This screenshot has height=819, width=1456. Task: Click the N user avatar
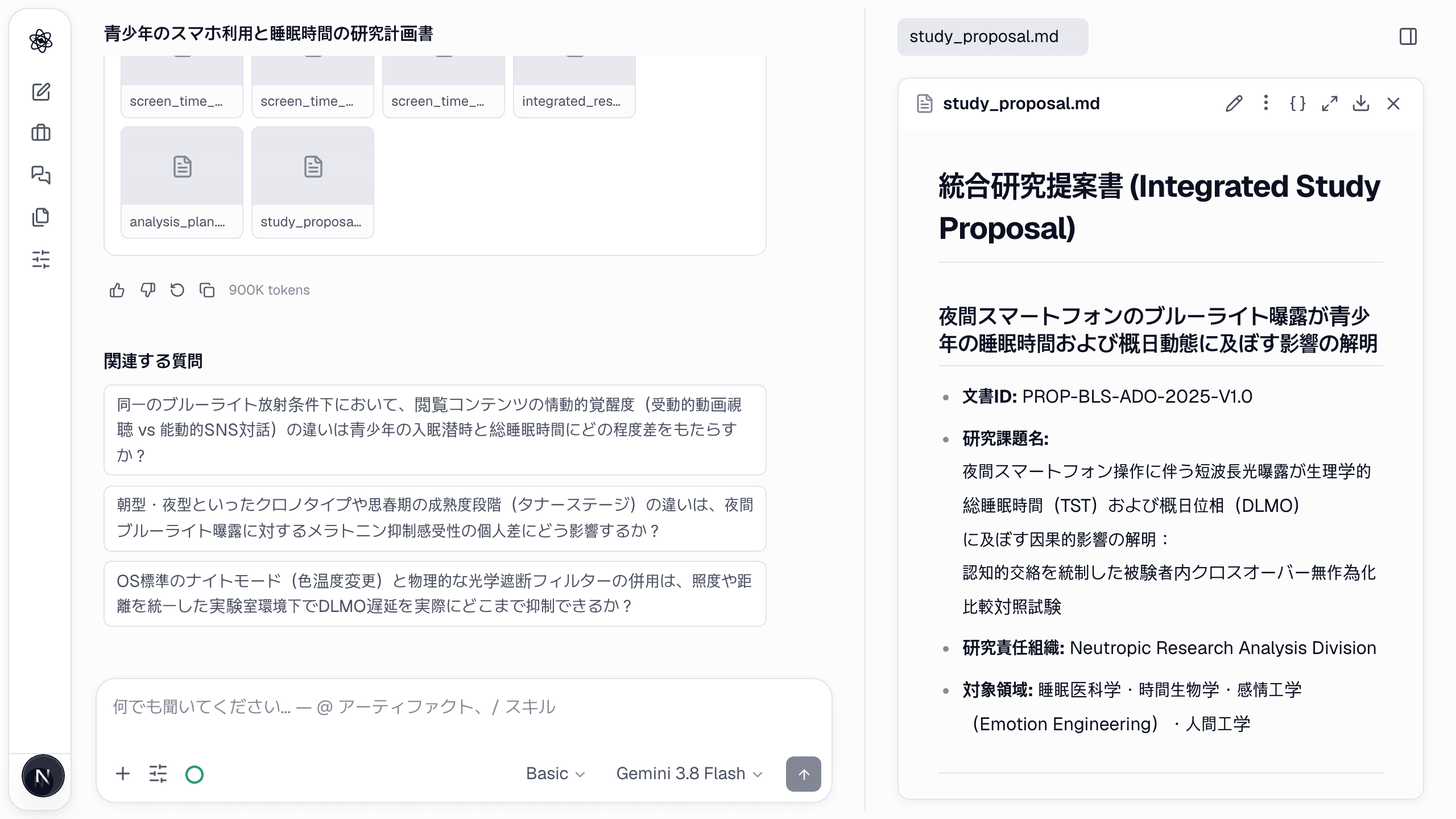click(43, 776)
